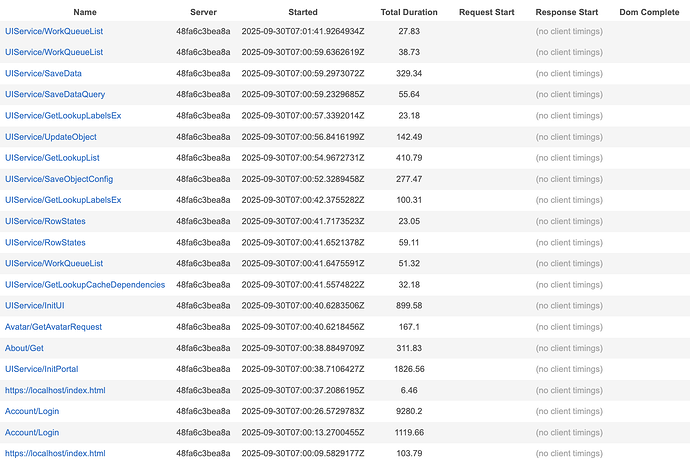Click the Started column header
690x465 pixels.
click(x=303, y=12)
